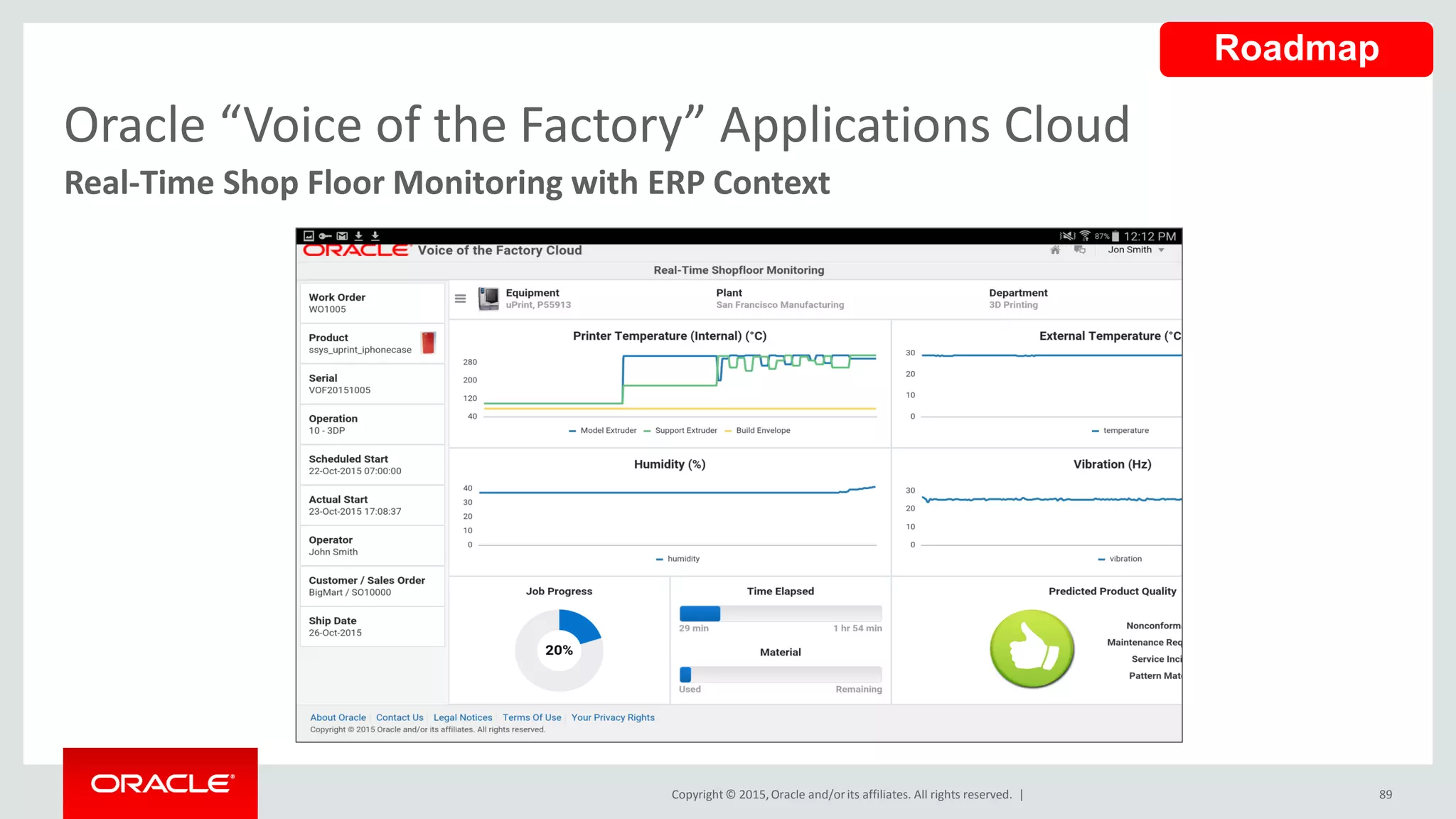Toggle Support Extruder legend series
1456x819 pixels.
[680, 431]
